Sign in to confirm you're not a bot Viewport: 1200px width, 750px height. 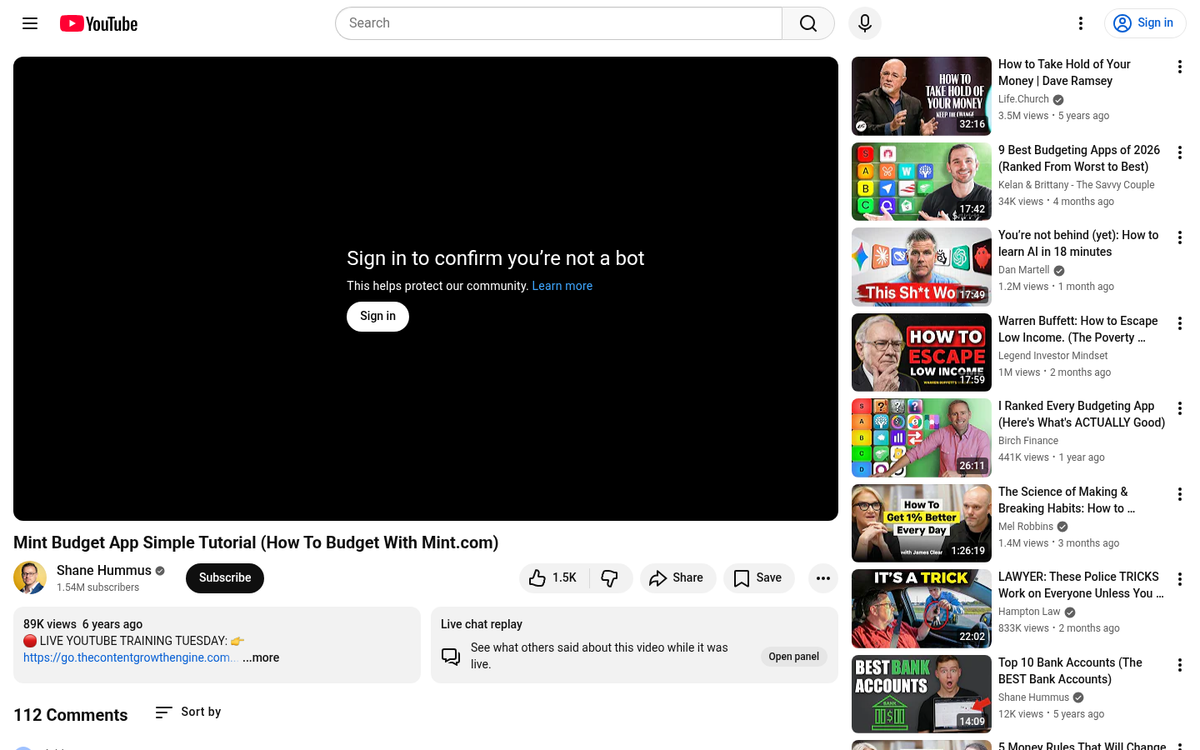tap(377, 316)
